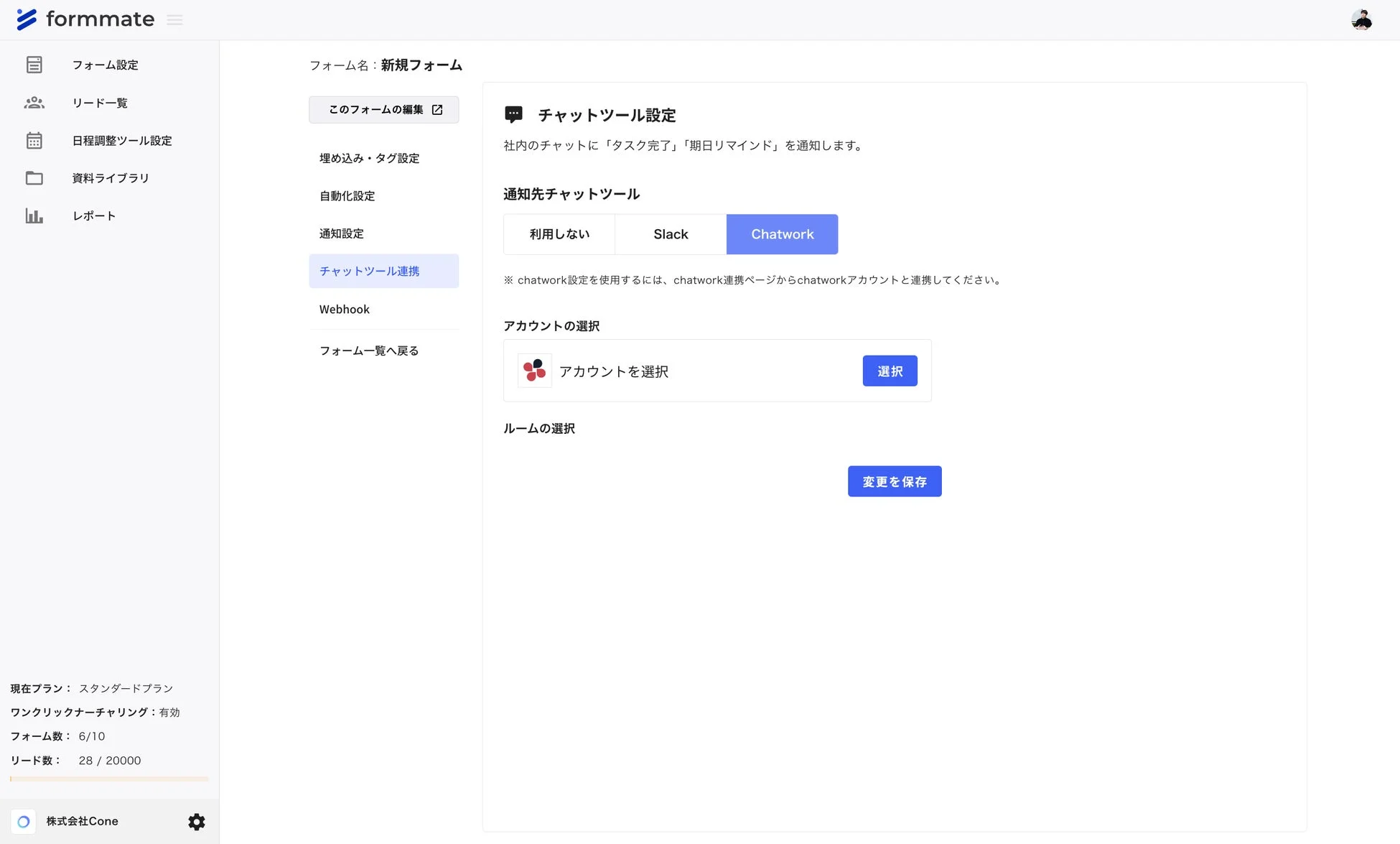Open the Webhook settings tab
Screen dimensions: 1400x844
coord(345,309)
